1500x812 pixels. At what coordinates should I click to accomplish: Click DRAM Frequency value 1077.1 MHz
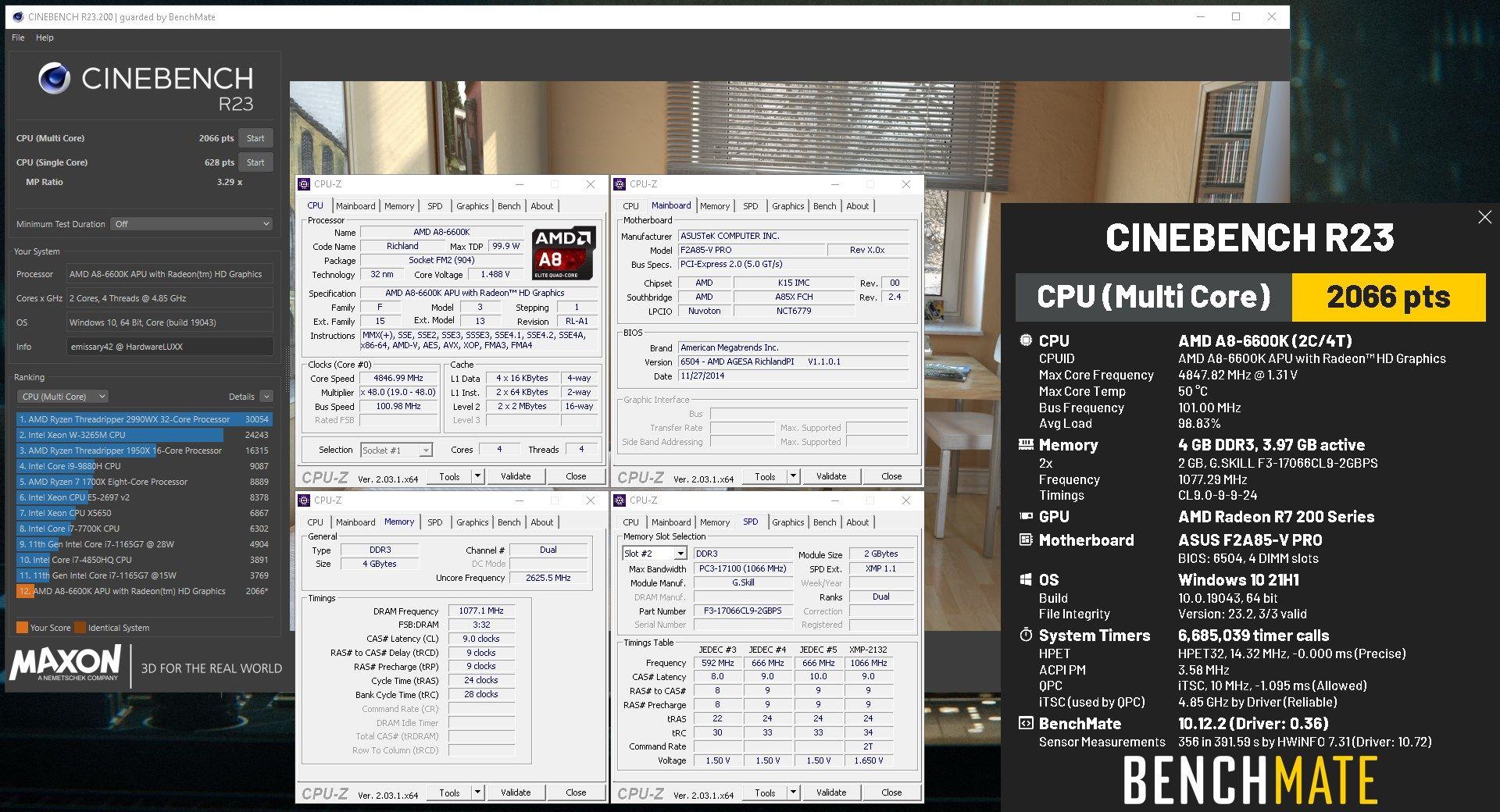pyautogui.click(x=481, y=611)
